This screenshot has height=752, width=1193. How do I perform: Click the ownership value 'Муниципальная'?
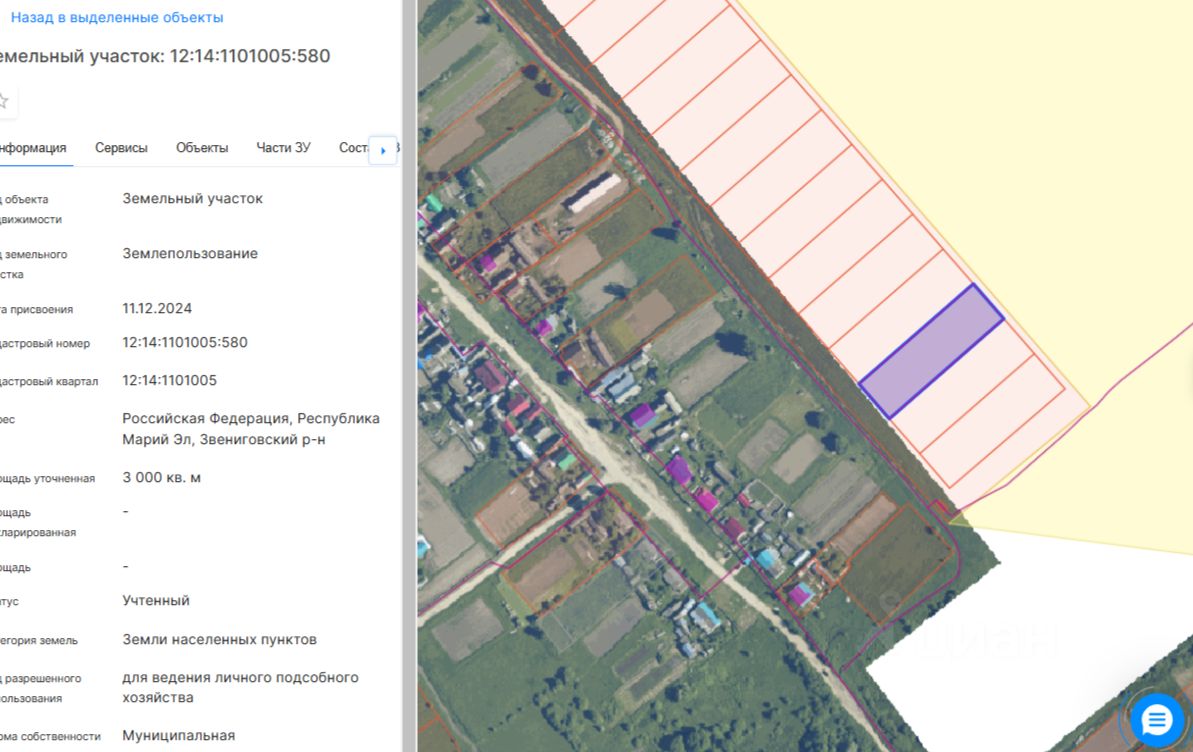[x=179, y=735]
